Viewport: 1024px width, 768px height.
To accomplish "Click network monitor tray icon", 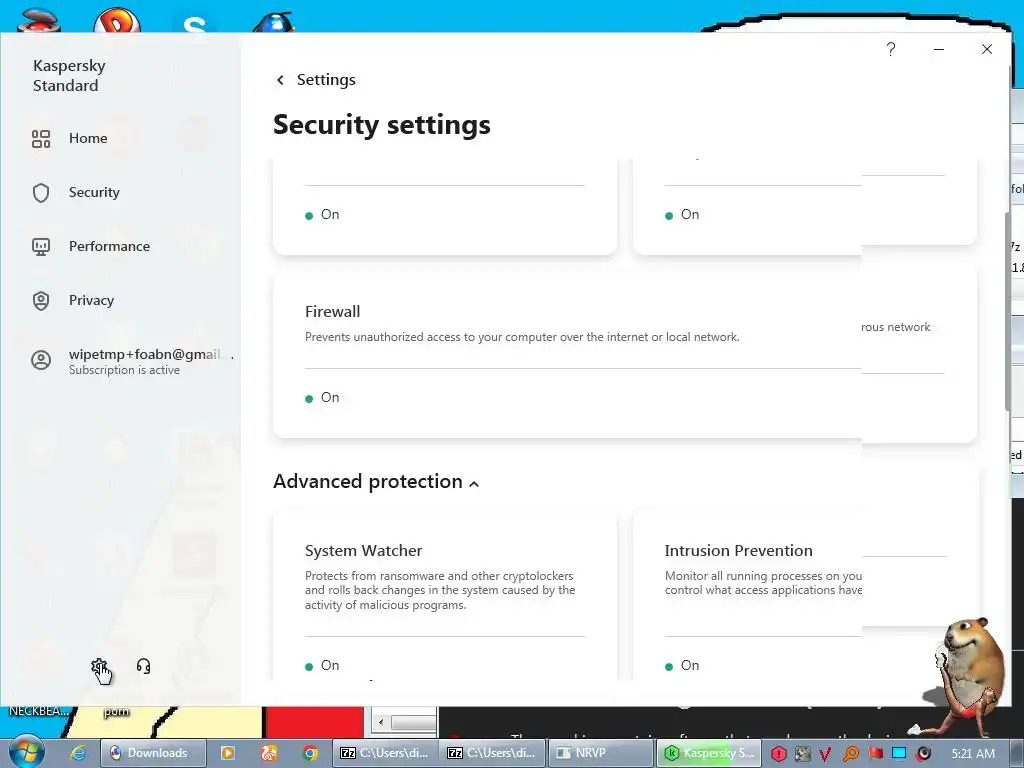I will [899, 753].
